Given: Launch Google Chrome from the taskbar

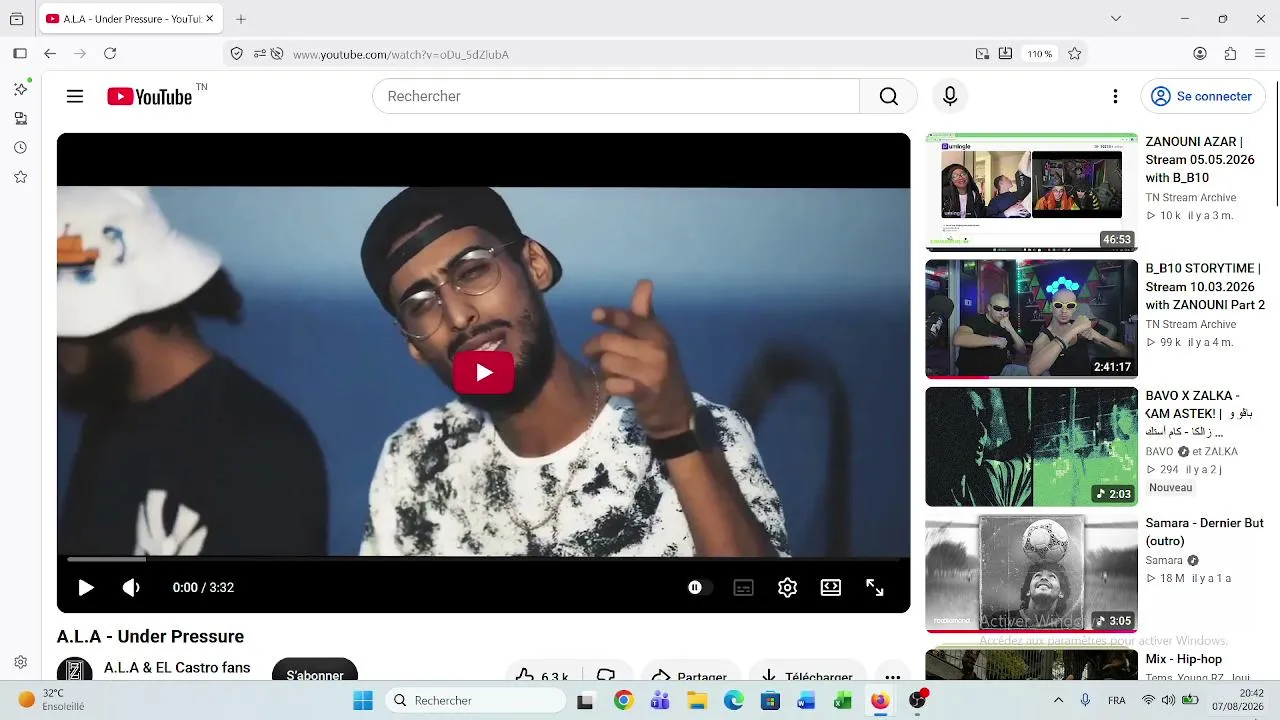Looking at the screenshot, I should (x=623, y=700).
